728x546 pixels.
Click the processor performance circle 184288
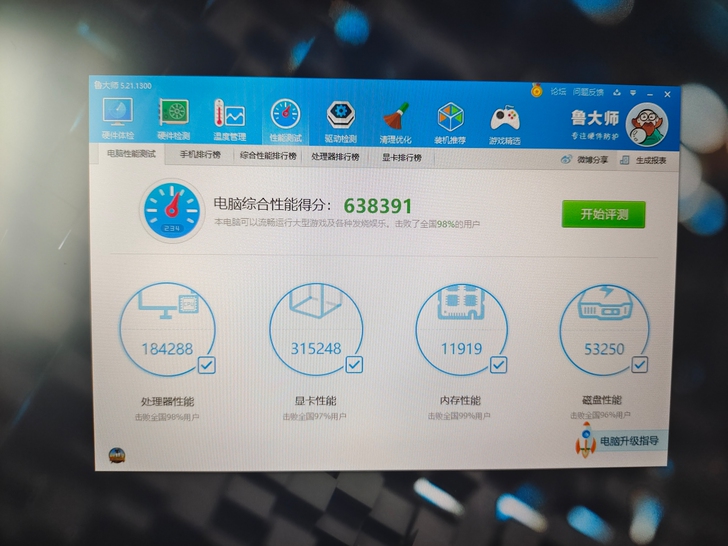[x=167, y=329]
